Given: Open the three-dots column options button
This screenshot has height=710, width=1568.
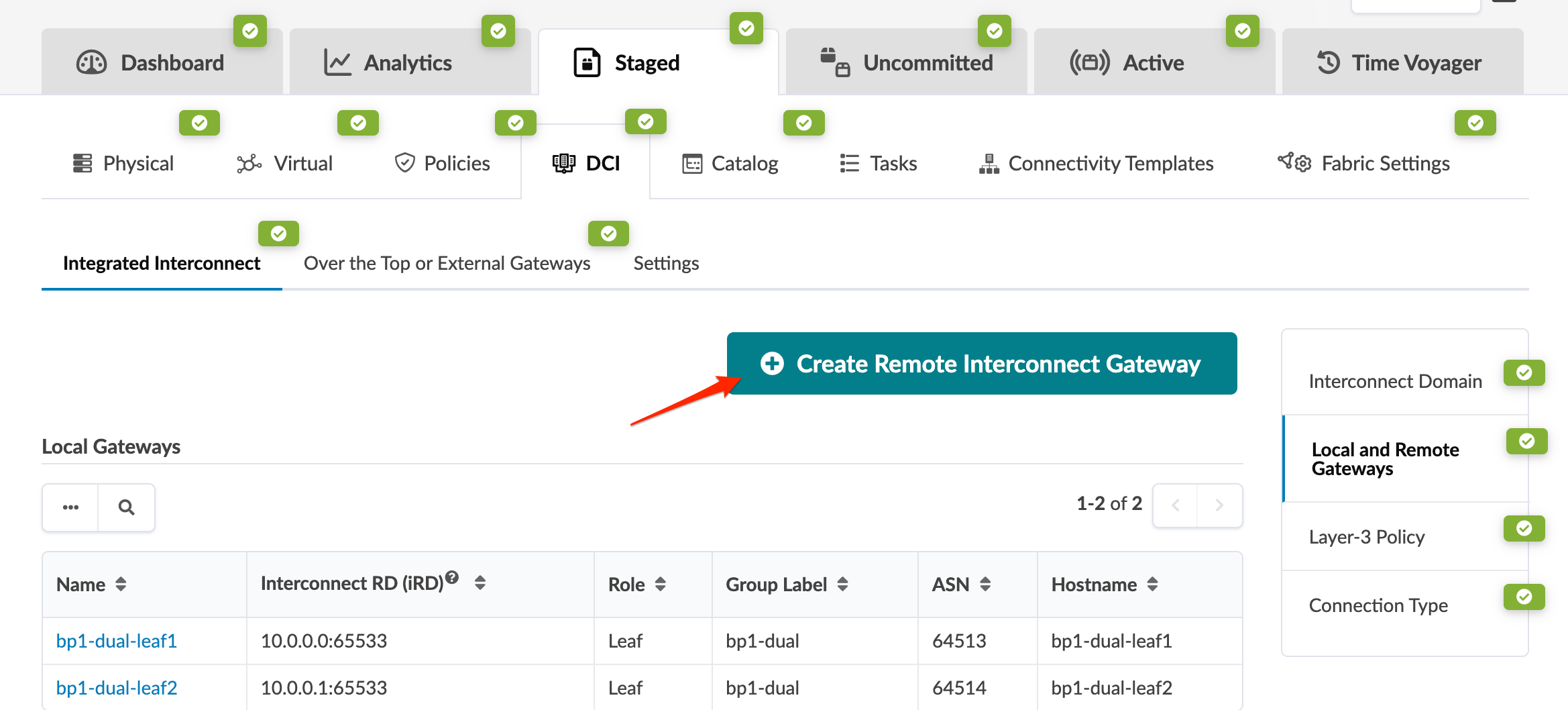Looking at the screenshot, I should pos(70,507).
